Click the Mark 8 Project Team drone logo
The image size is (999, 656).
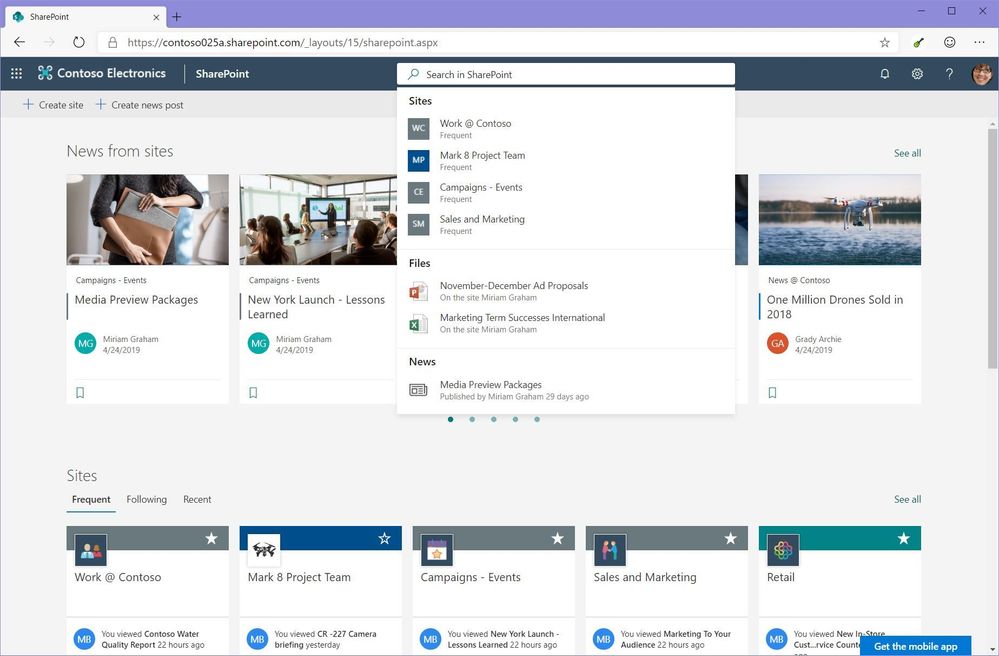tap(264, 550)
